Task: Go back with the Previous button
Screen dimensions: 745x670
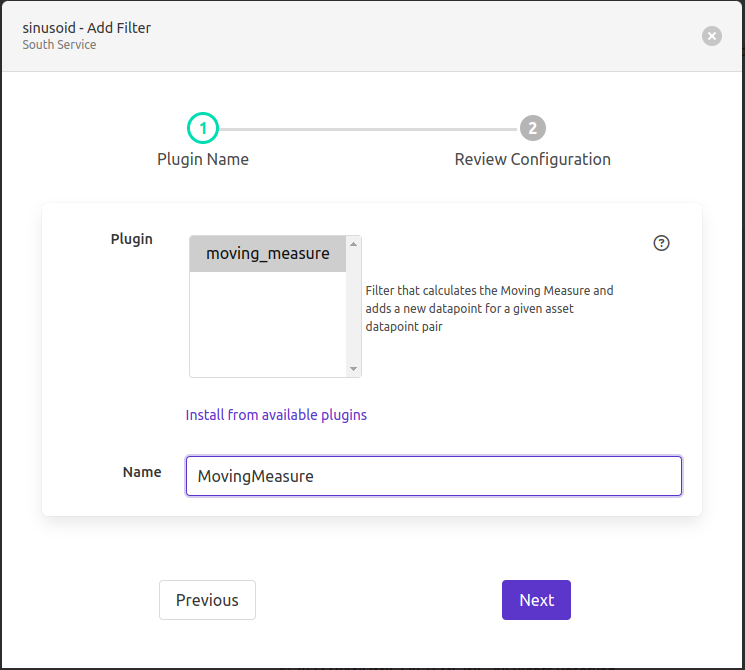Action: click(x=207, y=600)
